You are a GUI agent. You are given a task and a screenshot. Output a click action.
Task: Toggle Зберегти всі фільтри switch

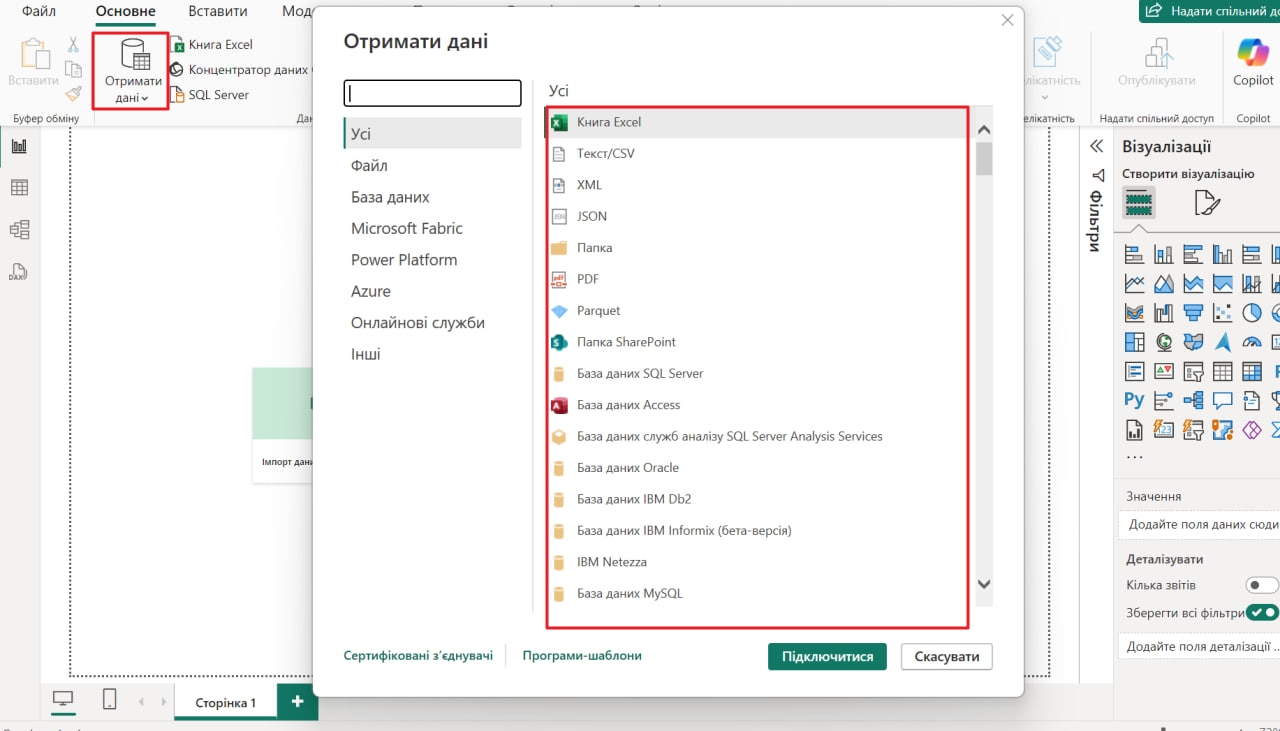click(x=1261, y=612)
